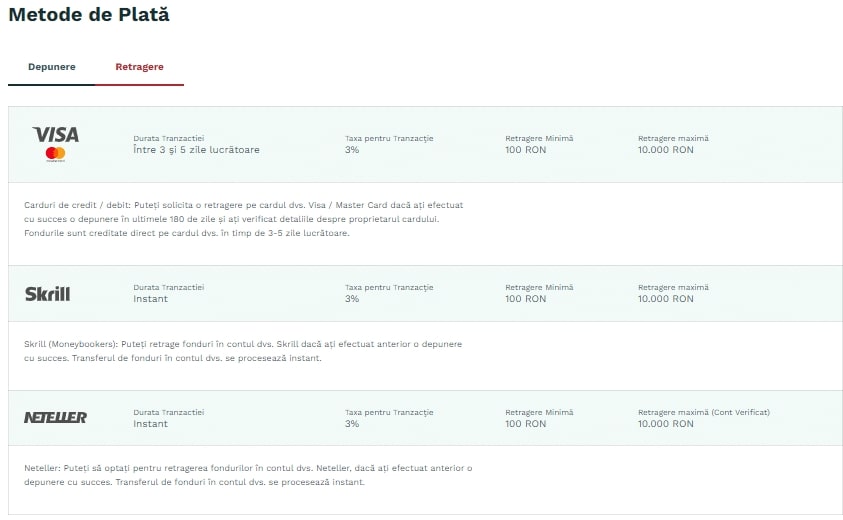Click the Metode de Plată heading

89,15
